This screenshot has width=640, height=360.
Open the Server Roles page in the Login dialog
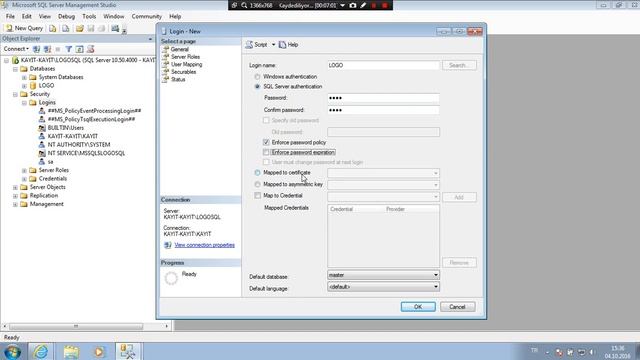pyautogui.click(x=185, y=57)
